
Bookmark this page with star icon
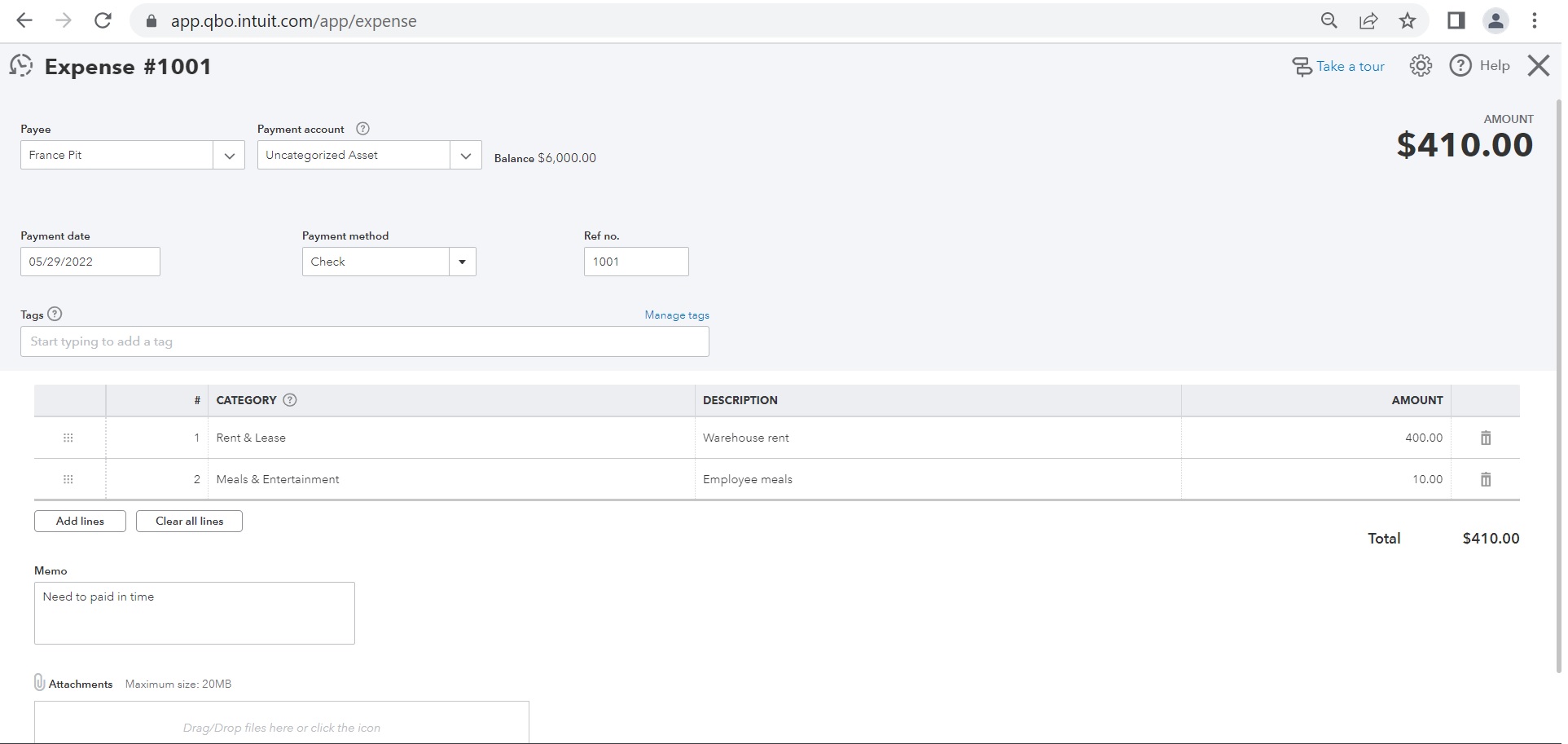click(1407, 21)
